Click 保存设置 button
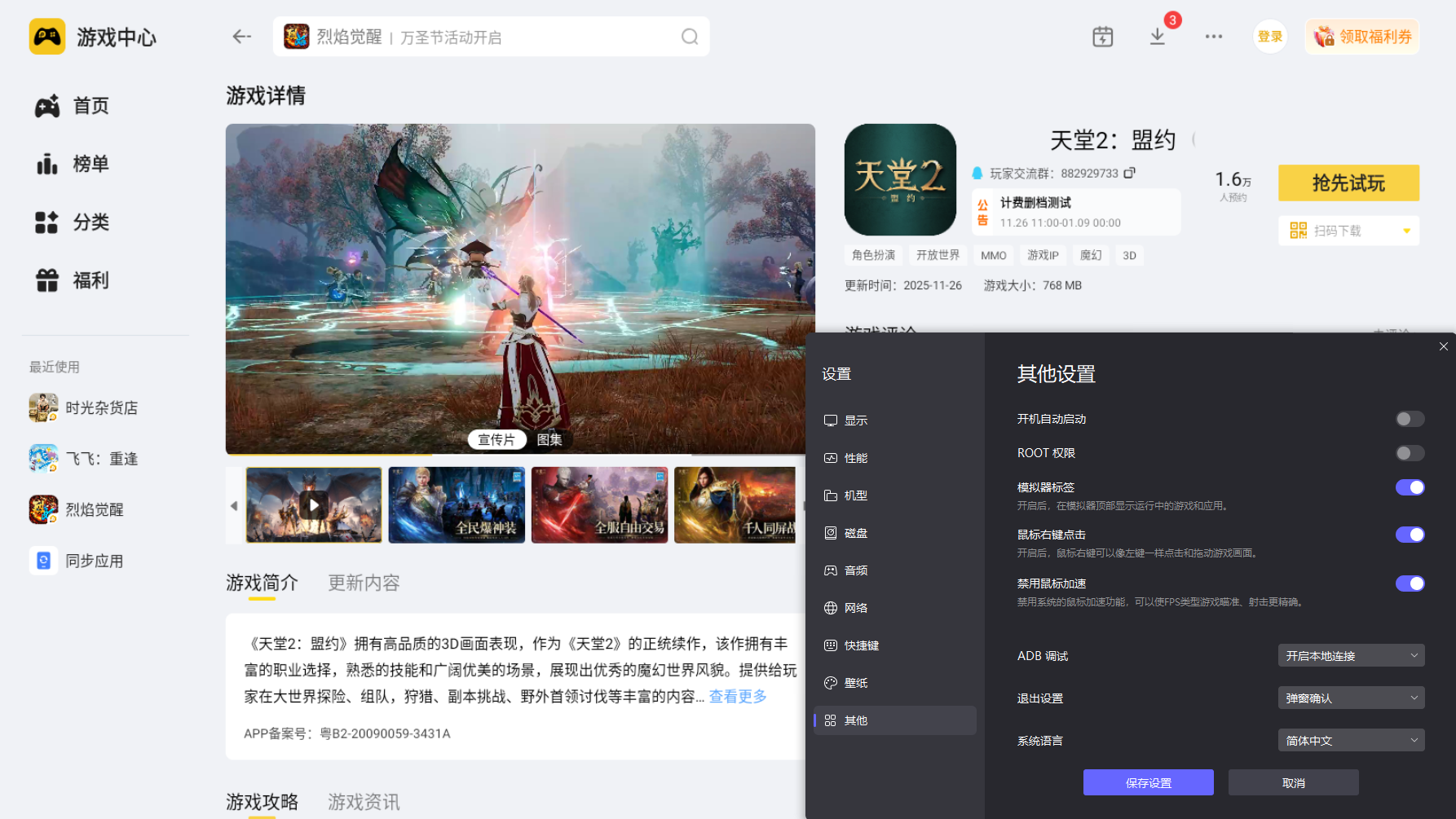Viewport: 1456px width, 819px height. (x=1148, y=783)
